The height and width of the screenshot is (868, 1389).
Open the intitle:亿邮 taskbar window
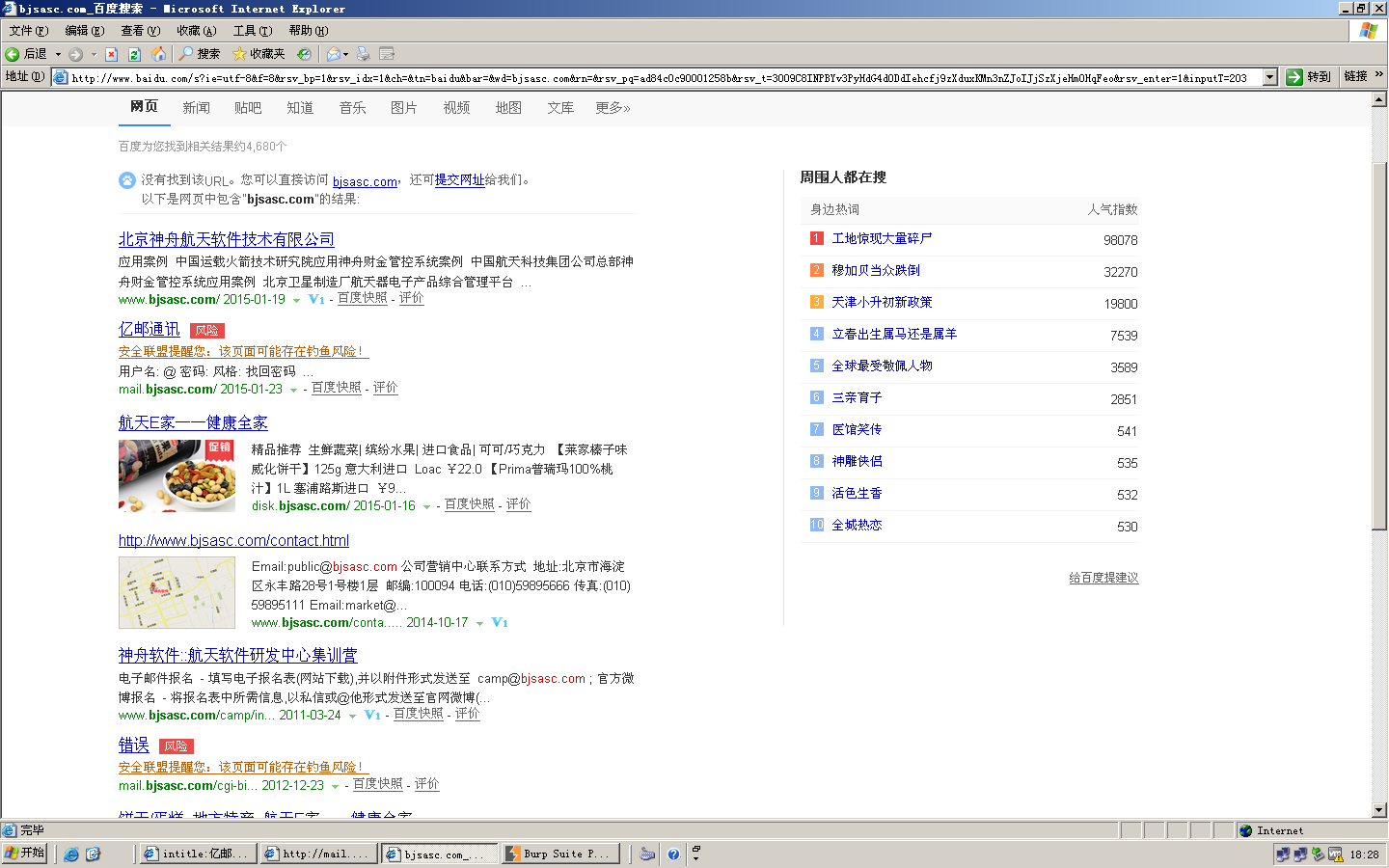point(198,854)
